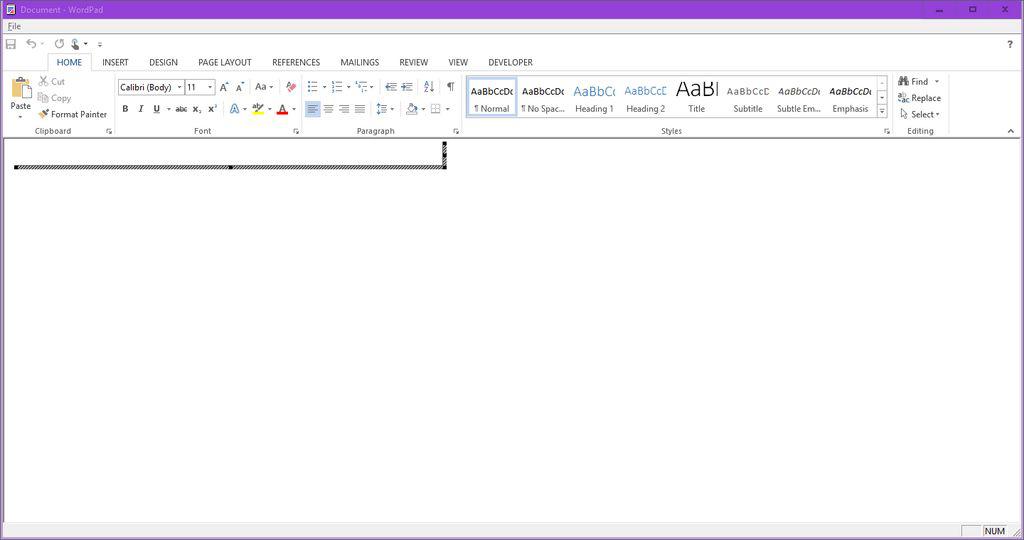Apply the Subtle Emphasis style
The width and height of the screenshot is (1024, 540).
(799, 98)
